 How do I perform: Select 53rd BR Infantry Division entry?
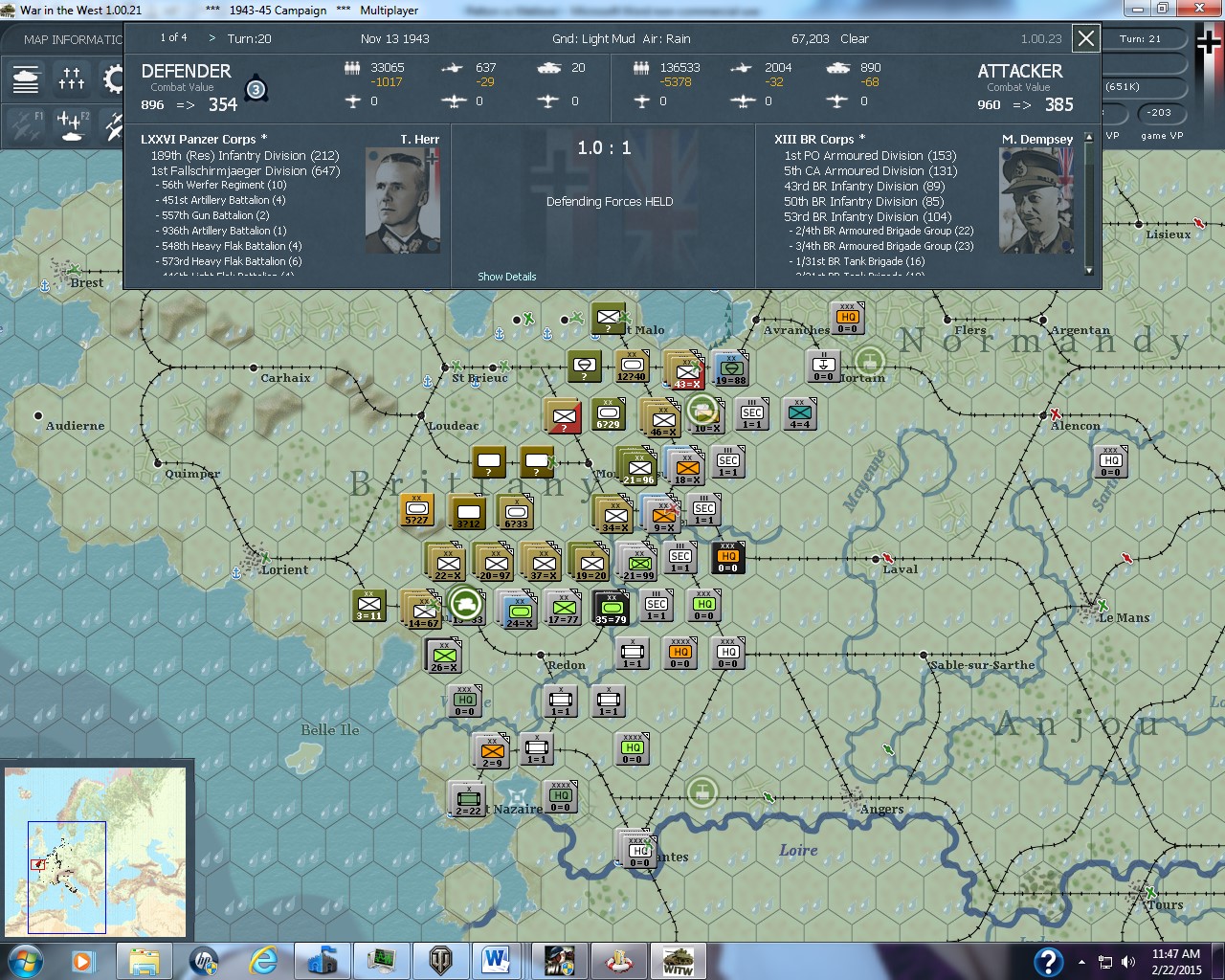[x=867, y=217]
